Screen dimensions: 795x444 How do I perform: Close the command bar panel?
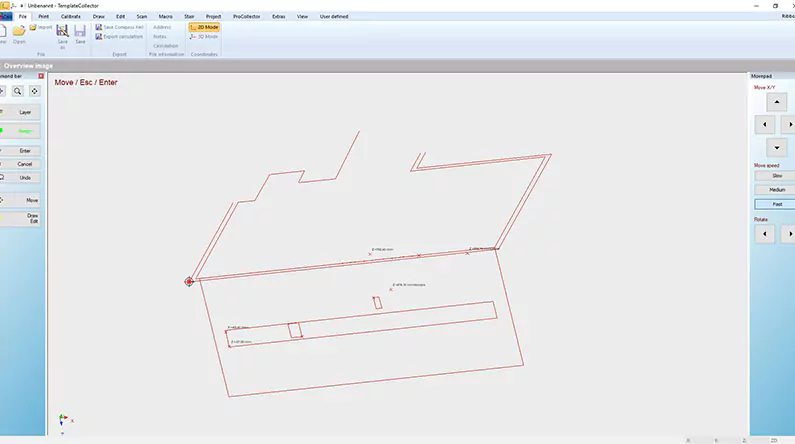[41, 76]
